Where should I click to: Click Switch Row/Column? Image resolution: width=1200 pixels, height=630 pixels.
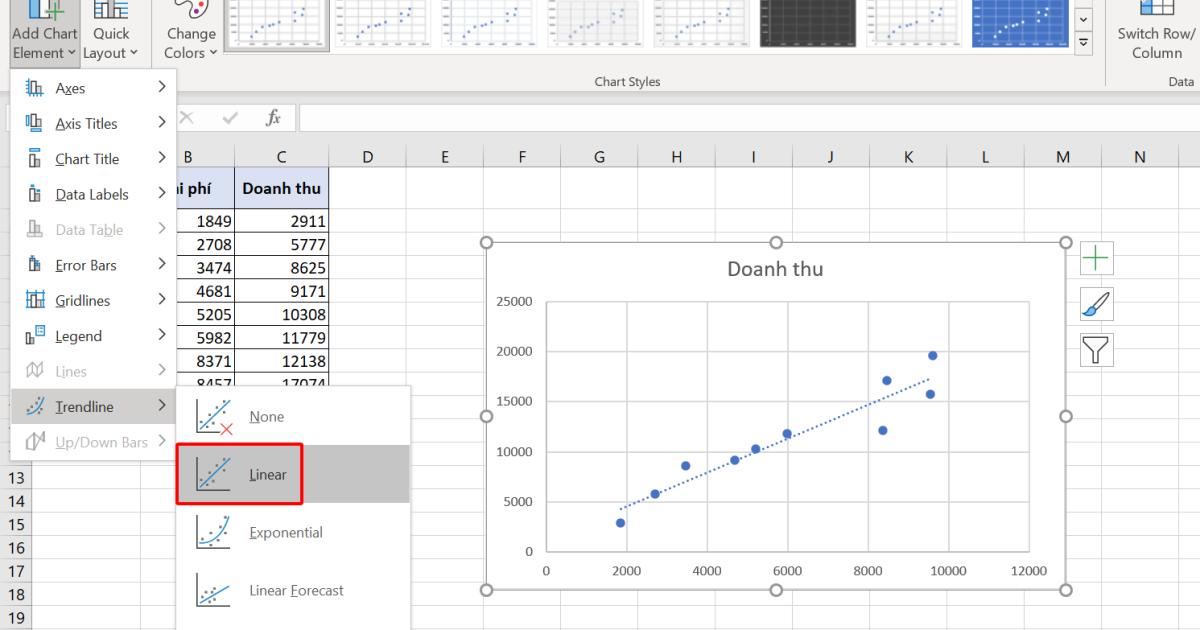click(x=1155, y=30)
